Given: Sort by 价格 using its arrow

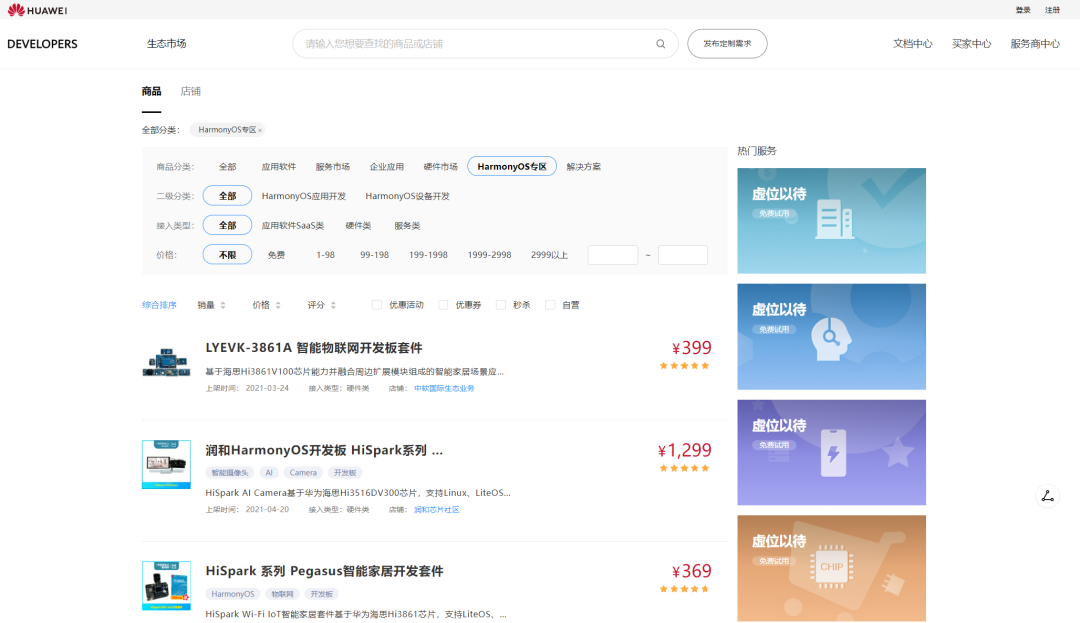Looking at the screenshot, I should (x=278, y=305).
